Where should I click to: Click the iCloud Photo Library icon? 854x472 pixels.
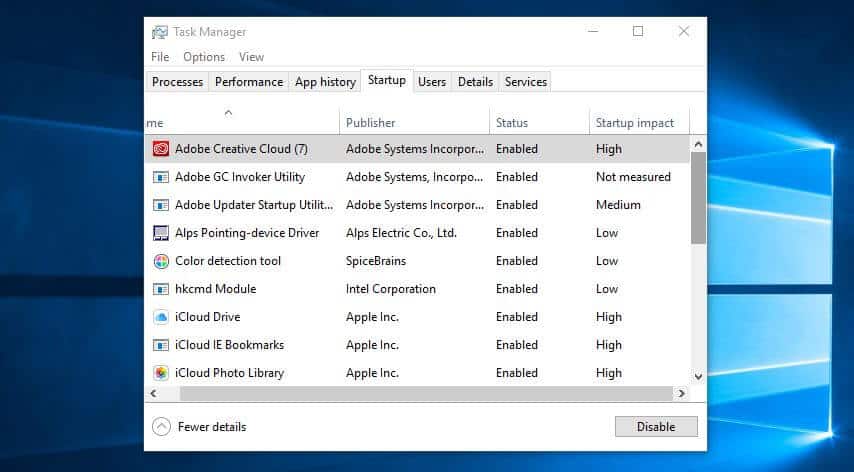click(x=160, y=373)
